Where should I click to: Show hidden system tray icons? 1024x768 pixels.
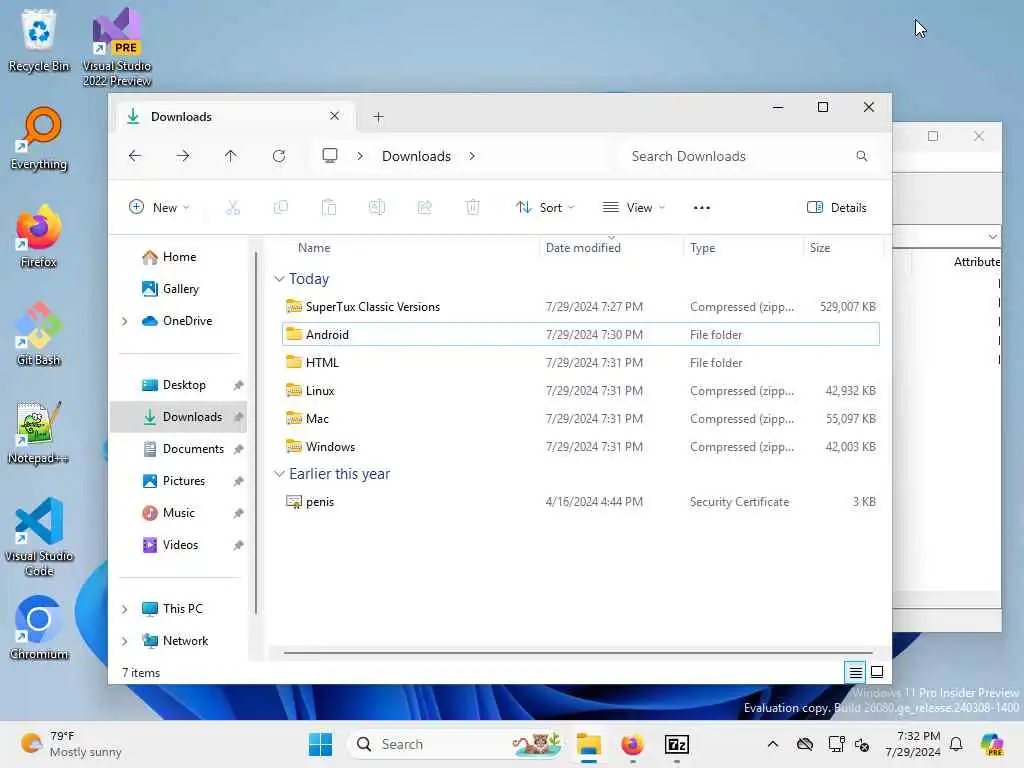tap(773, 744)
